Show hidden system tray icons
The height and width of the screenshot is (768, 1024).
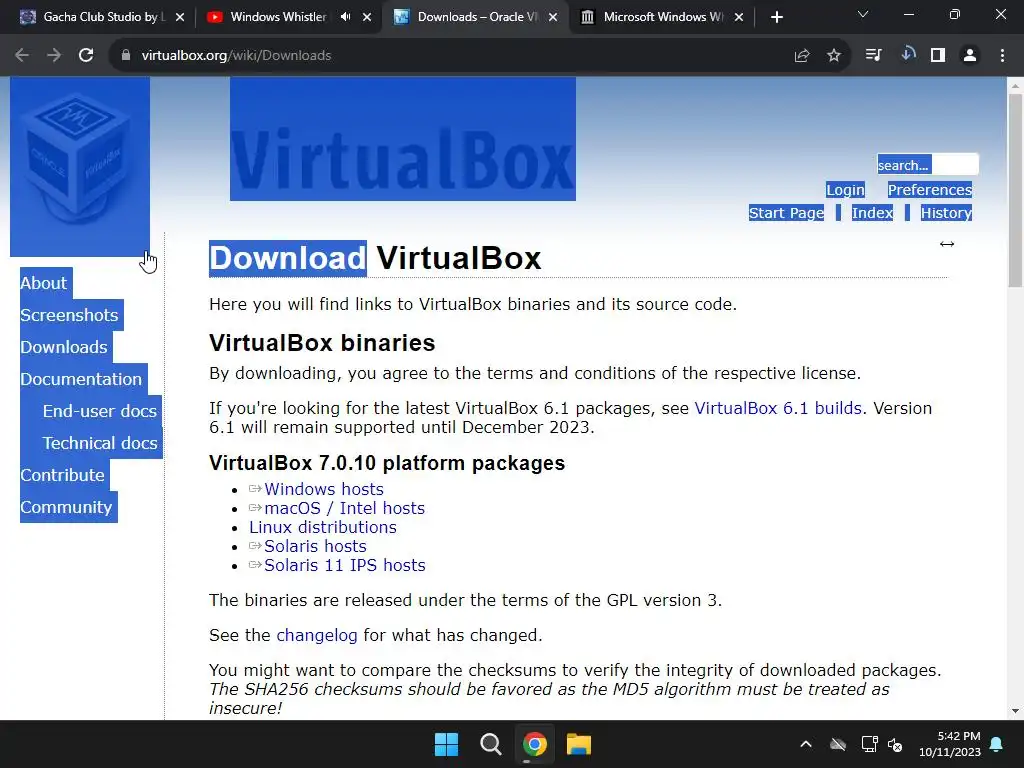coord(806,744)
